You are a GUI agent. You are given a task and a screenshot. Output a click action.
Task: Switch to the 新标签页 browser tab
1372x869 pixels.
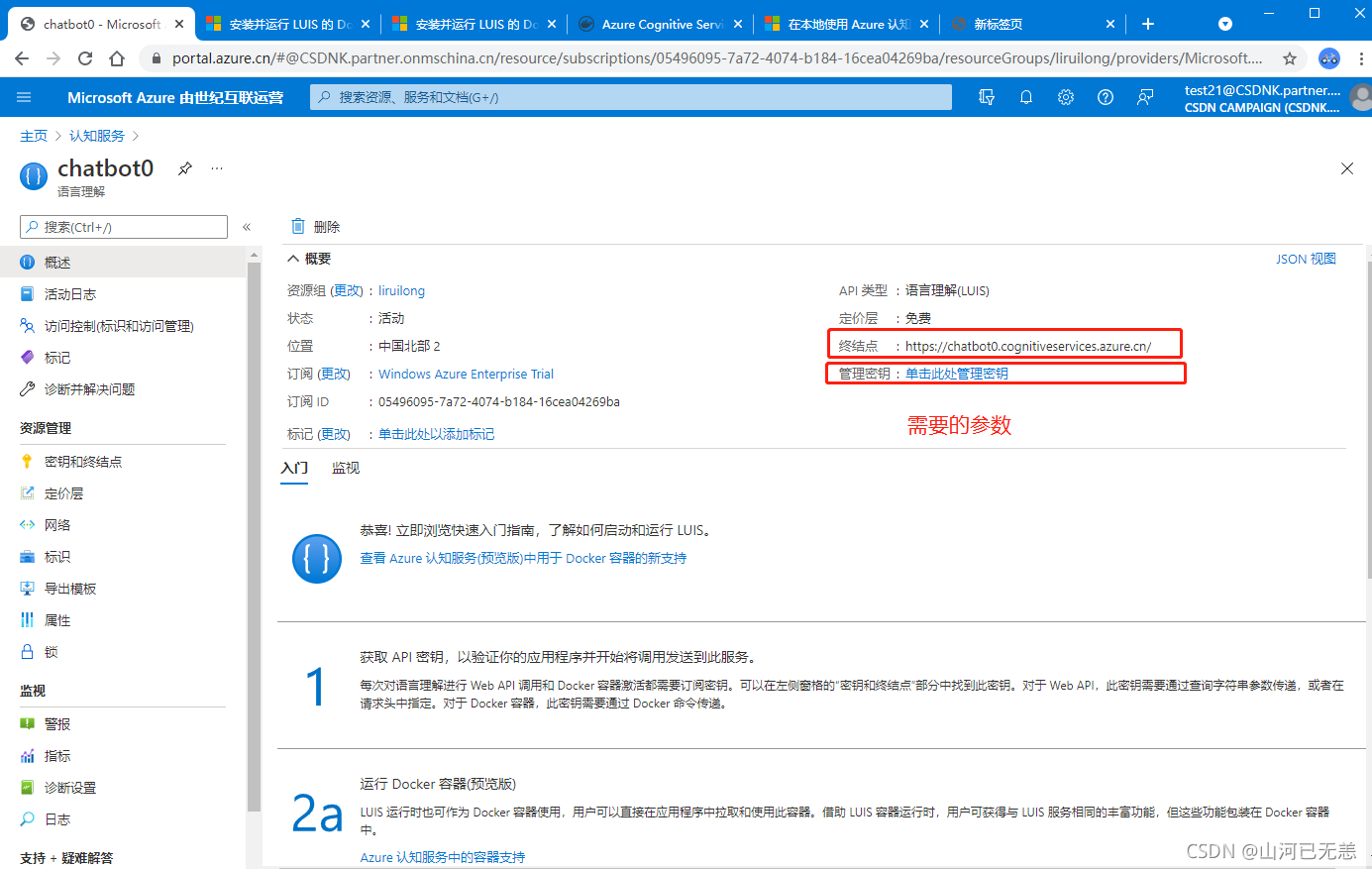pyautogui.click(x=1033, y=24)
